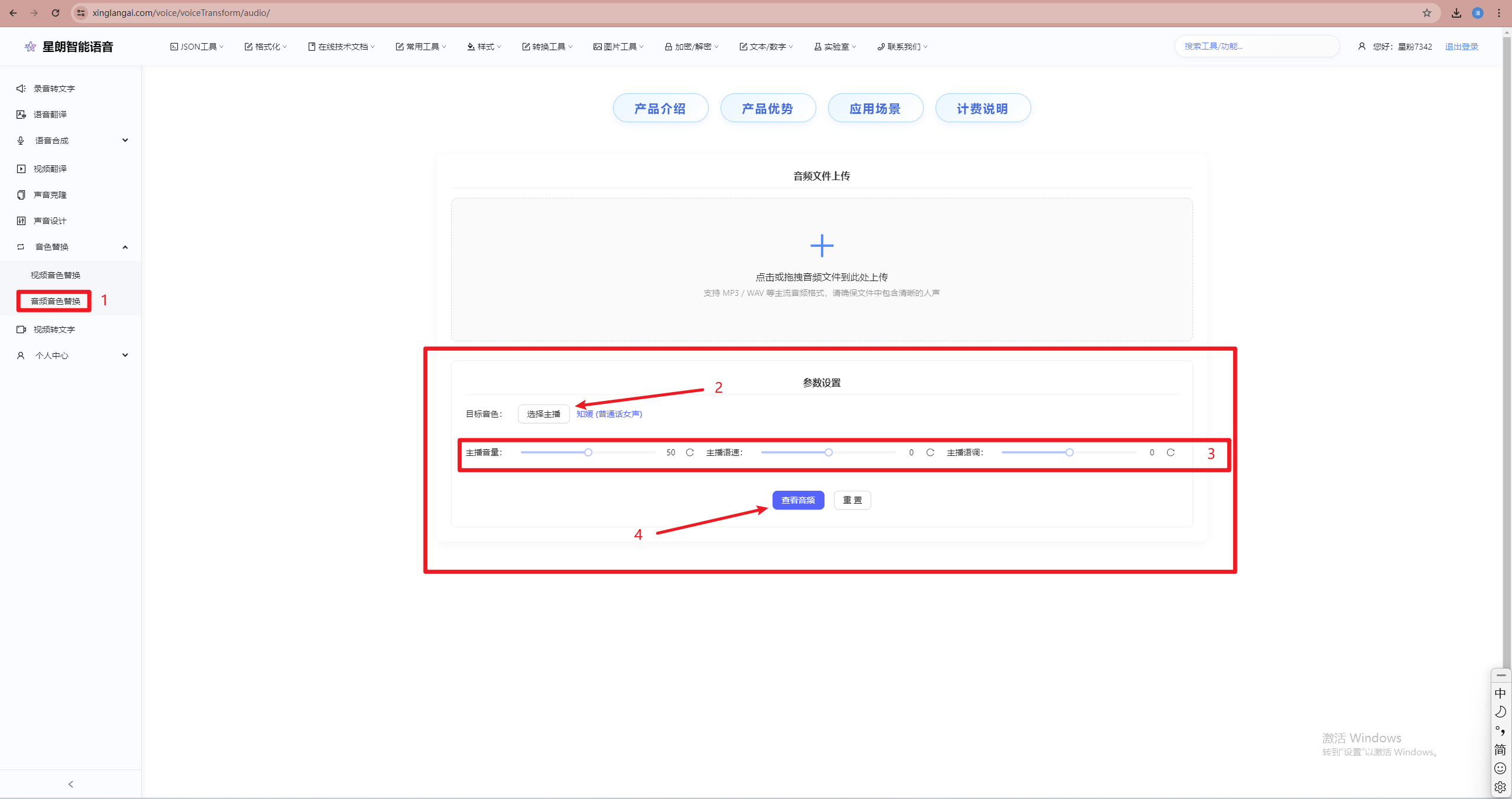
Task: Reset 主播音量 with its refresh icon
Action: tap(690, 452)
